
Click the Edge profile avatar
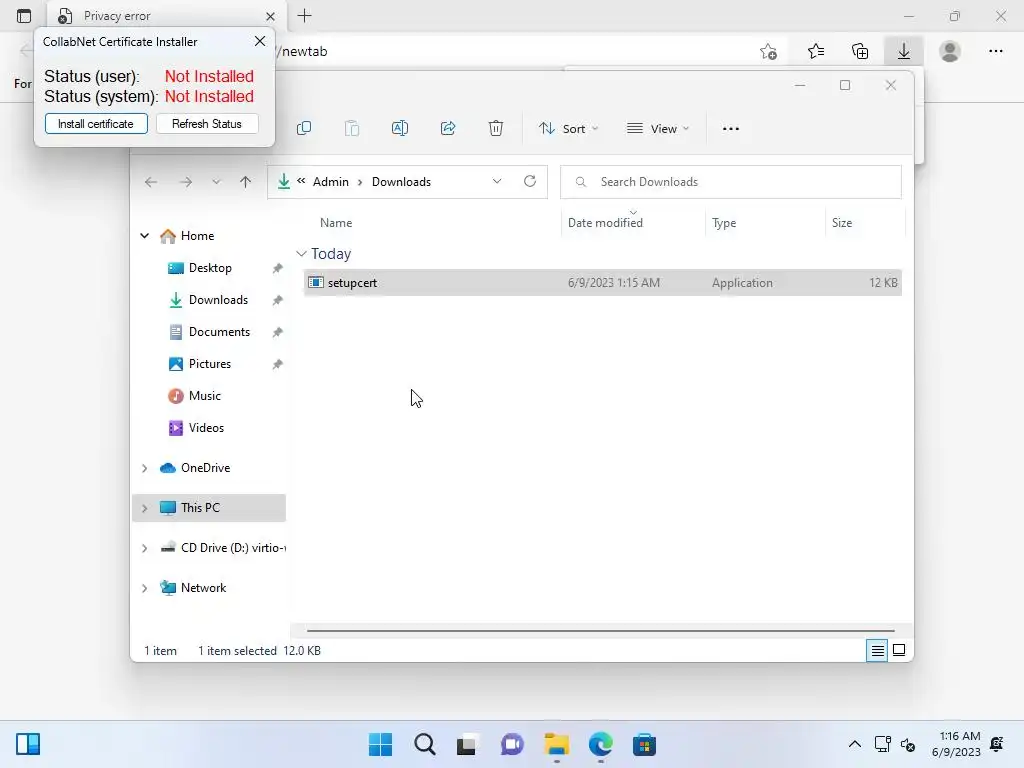pos(950,51)
